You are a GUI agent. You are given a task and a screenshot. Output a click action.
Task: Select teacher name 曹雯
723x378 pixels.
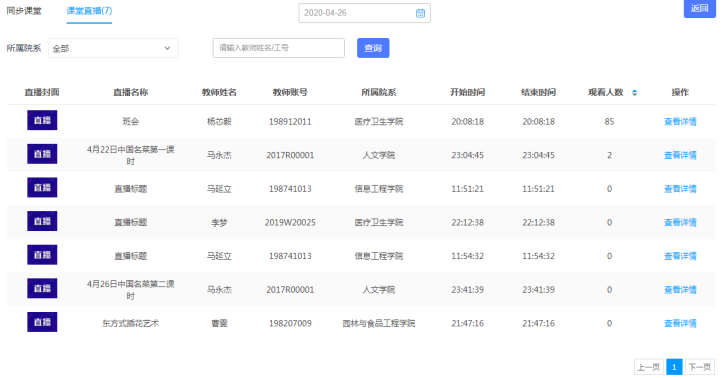pyautogui.click(x=219, y=324)
